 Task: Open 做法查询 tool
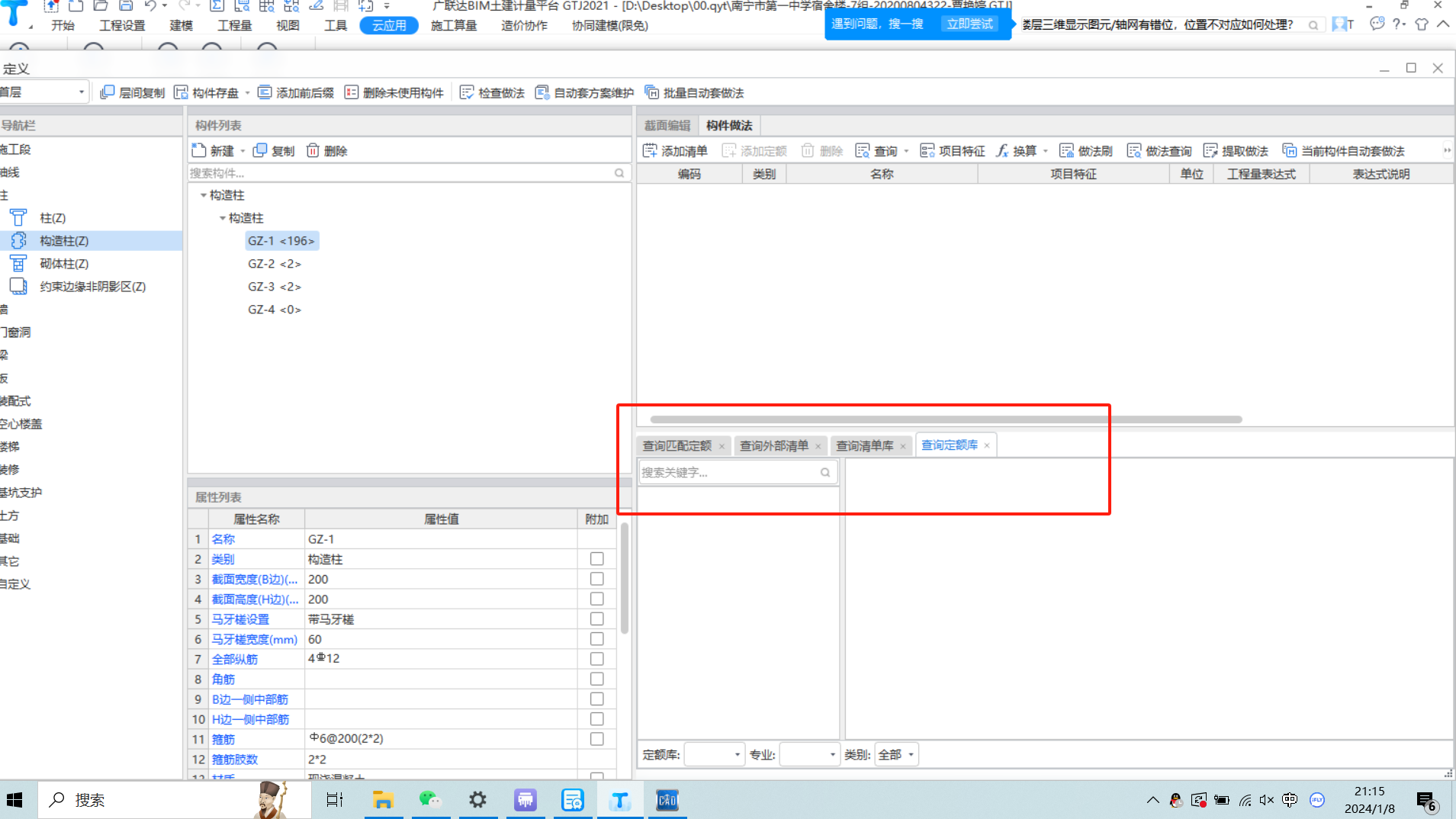click(x=1159, y=151)
